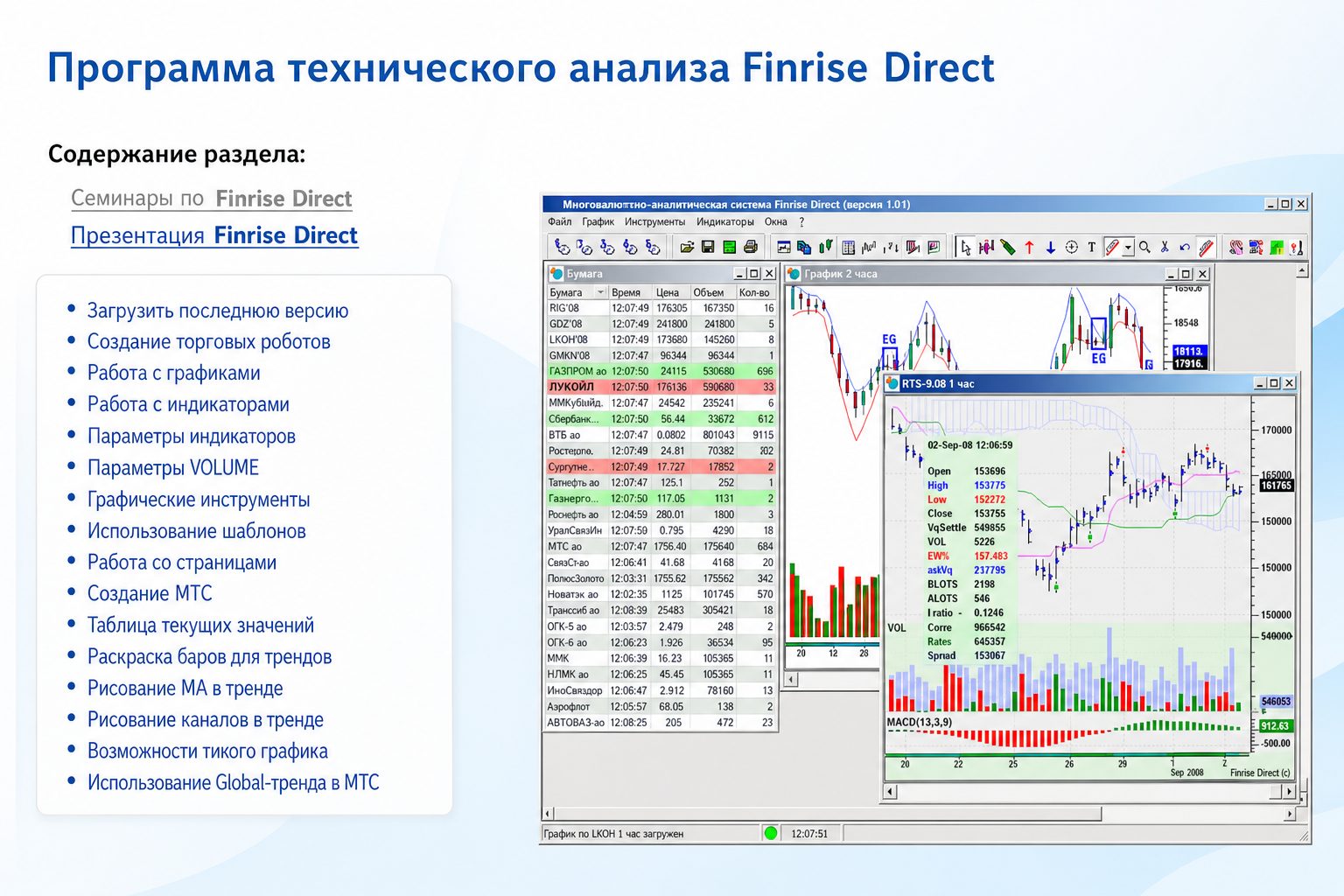Click the Объем column header
Viewport: 1344px width, 896px height.
[712, 292]
